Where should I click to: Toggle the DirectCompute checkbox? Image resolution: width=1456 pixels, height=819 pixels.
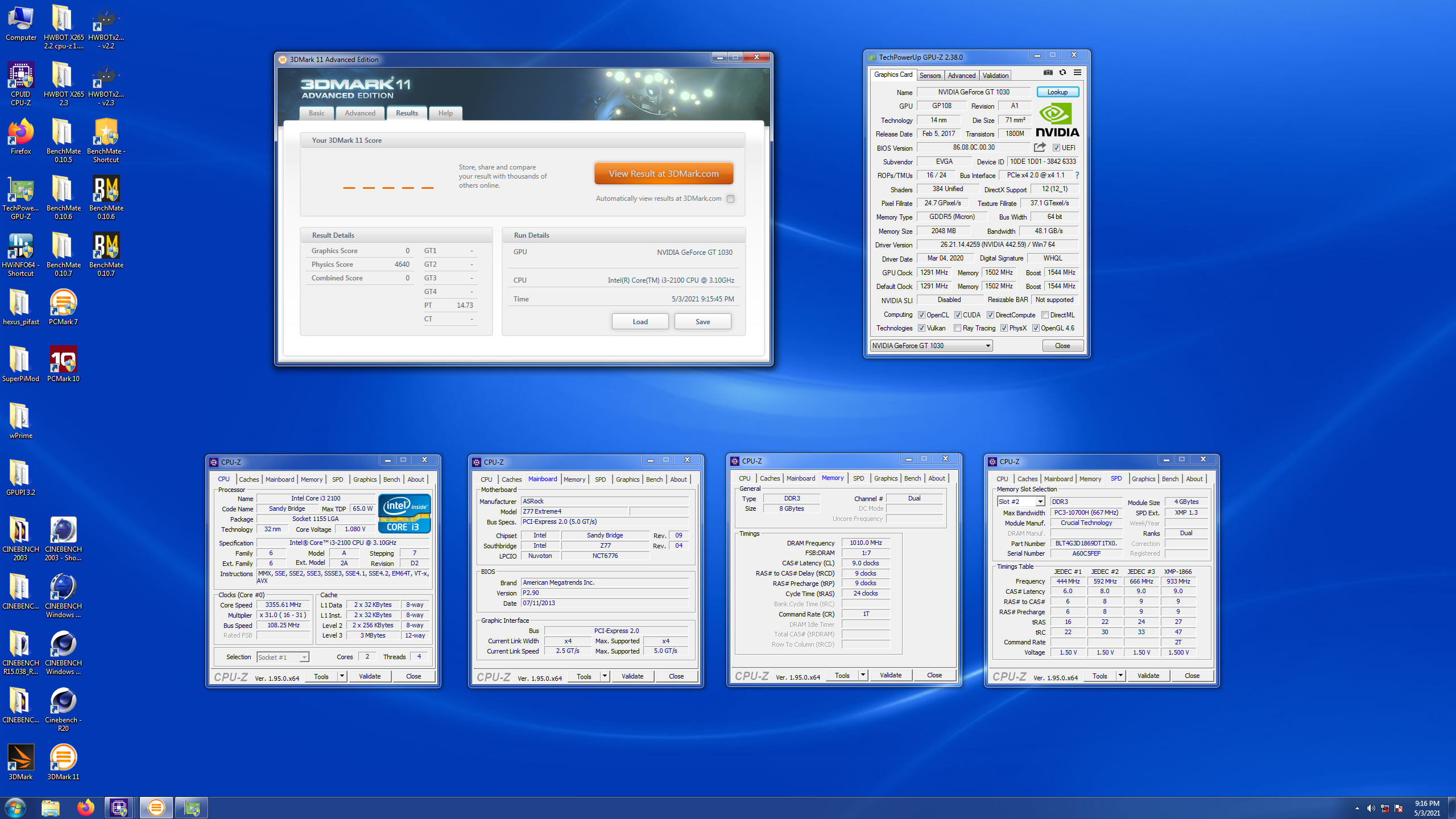pyautogui.click(x=990, y=315)
